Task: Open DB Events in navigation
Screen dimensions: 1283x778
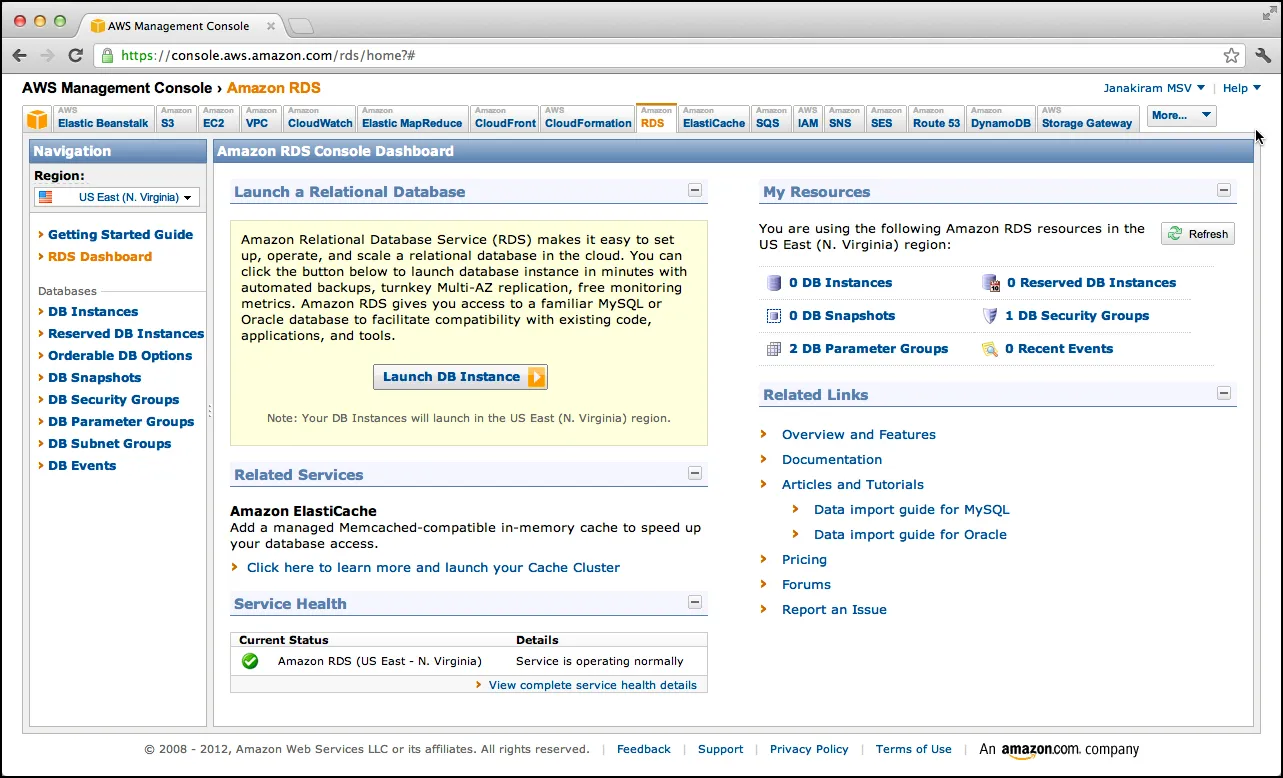Action: 82,465
